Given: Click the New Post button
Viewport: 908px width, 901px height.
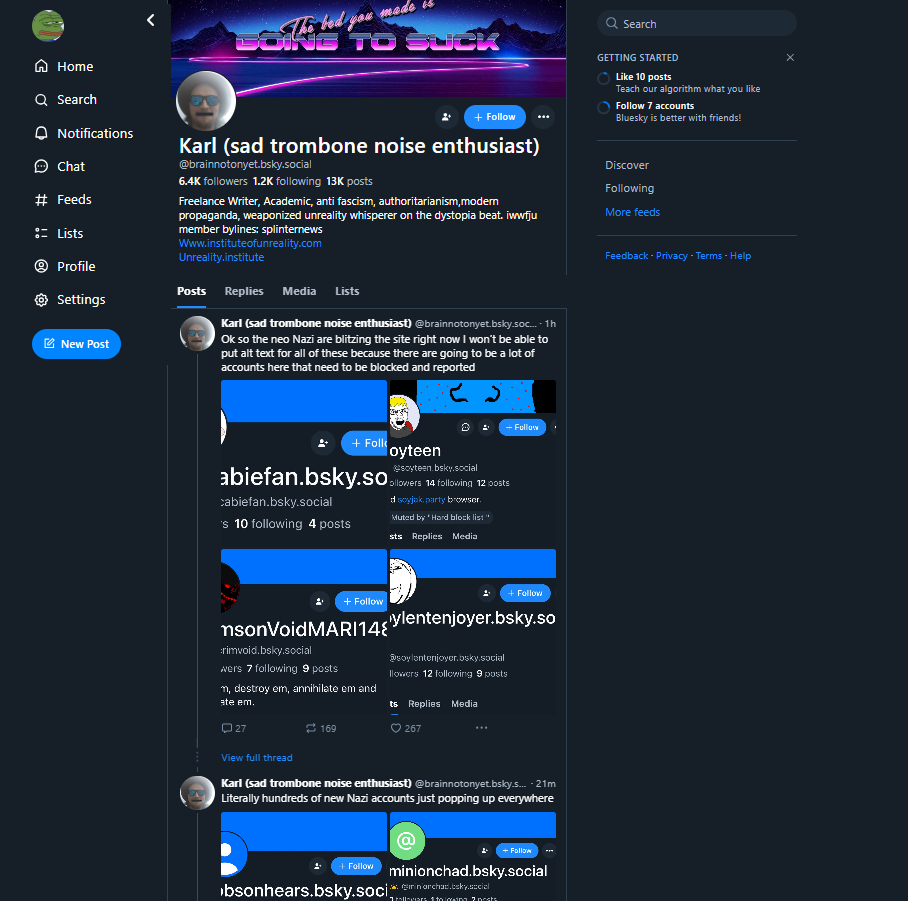Looking at the screenshot, I should (76, 344).
